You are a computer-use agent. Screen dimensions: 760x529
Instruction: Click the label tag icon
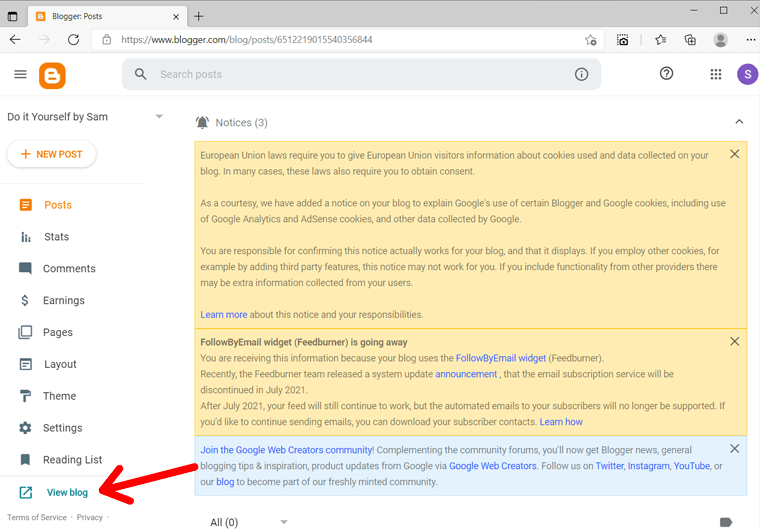(x=726, y=521)
